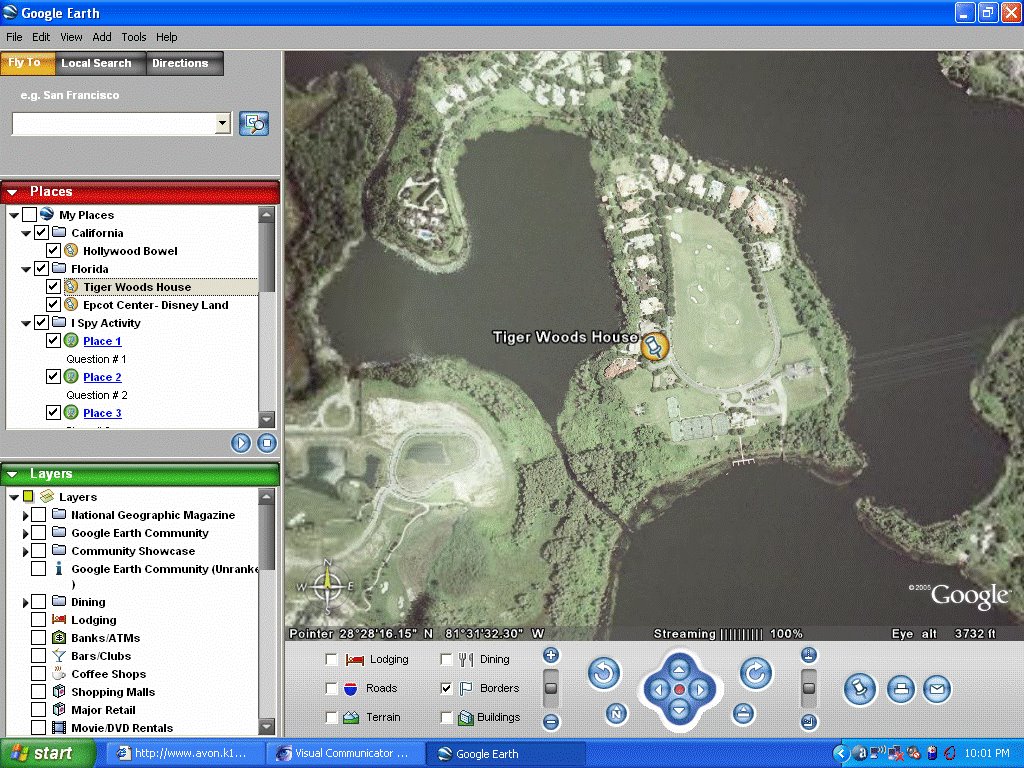
Task: Uncheck Borders checkbox below map
Action: click(x=446, y=688)
